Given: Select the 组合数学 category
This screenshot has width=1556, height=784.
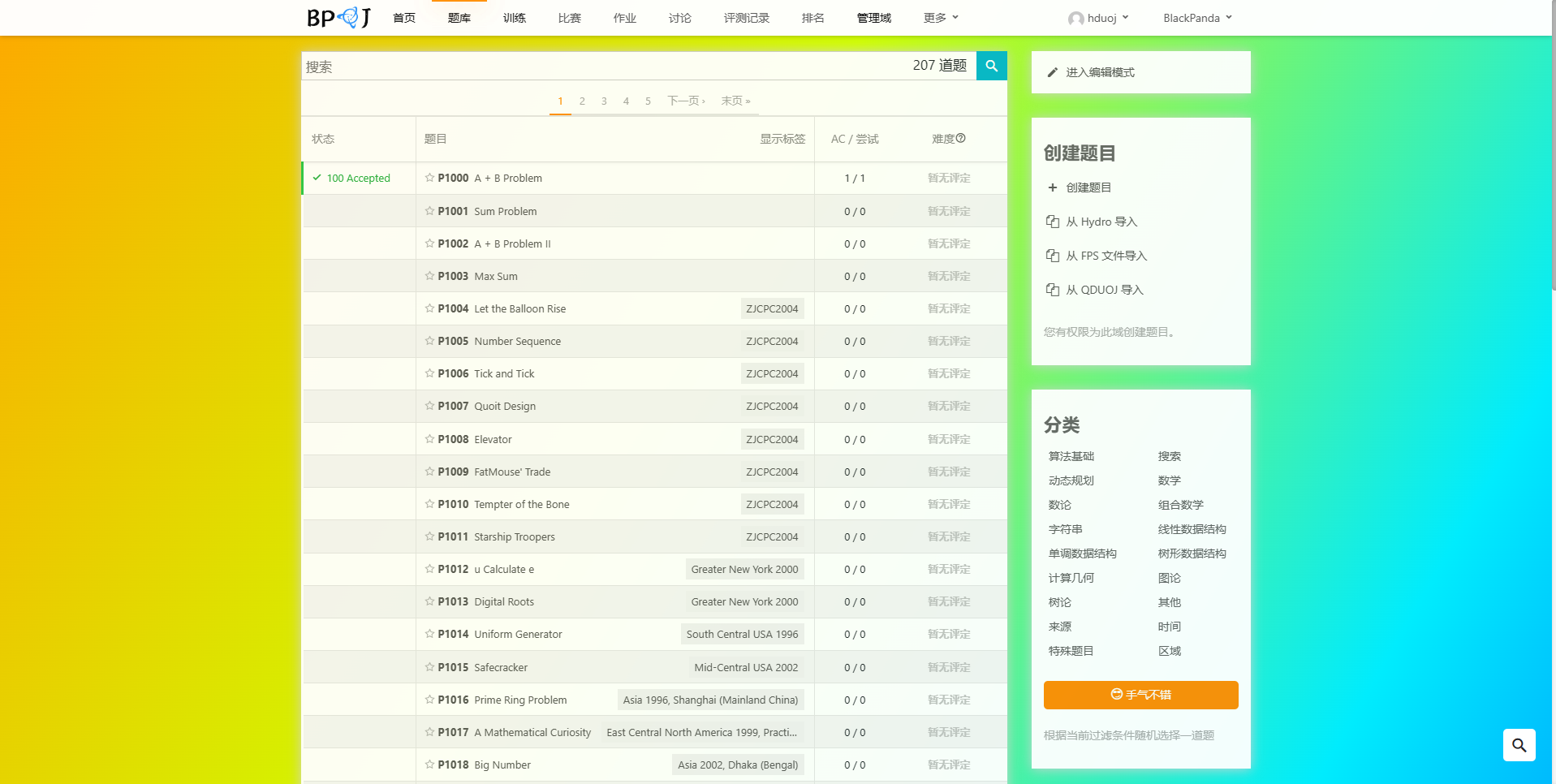Looking at the screenshot, I should click(1181, 505).
